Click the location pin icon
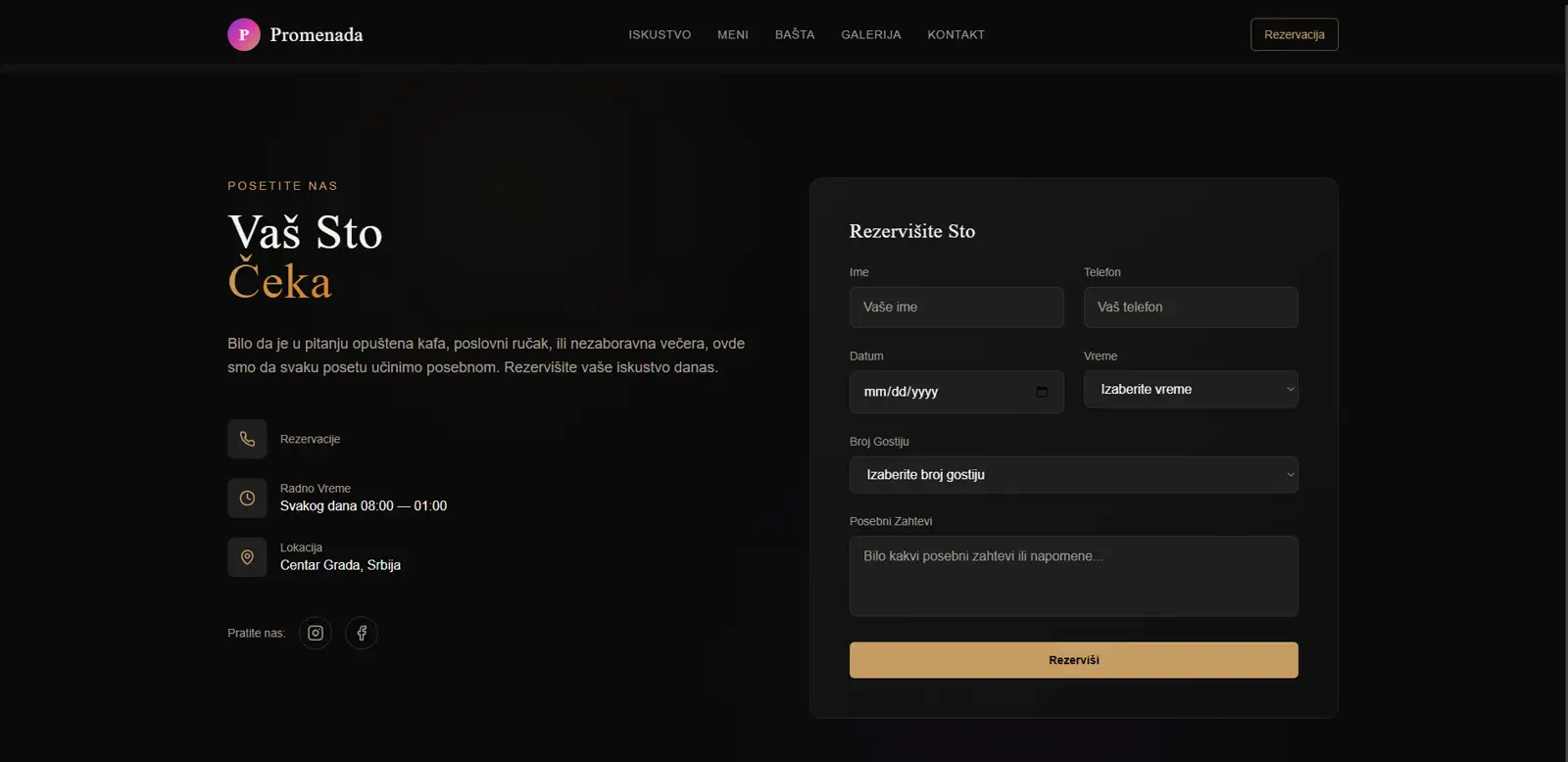The image size is (1568, 762). click(x=247, y=557)
